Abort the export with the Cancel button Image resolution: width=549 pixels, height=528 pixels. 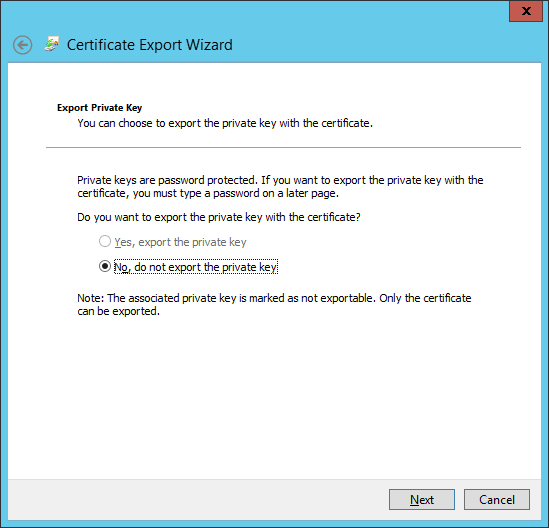496,499
